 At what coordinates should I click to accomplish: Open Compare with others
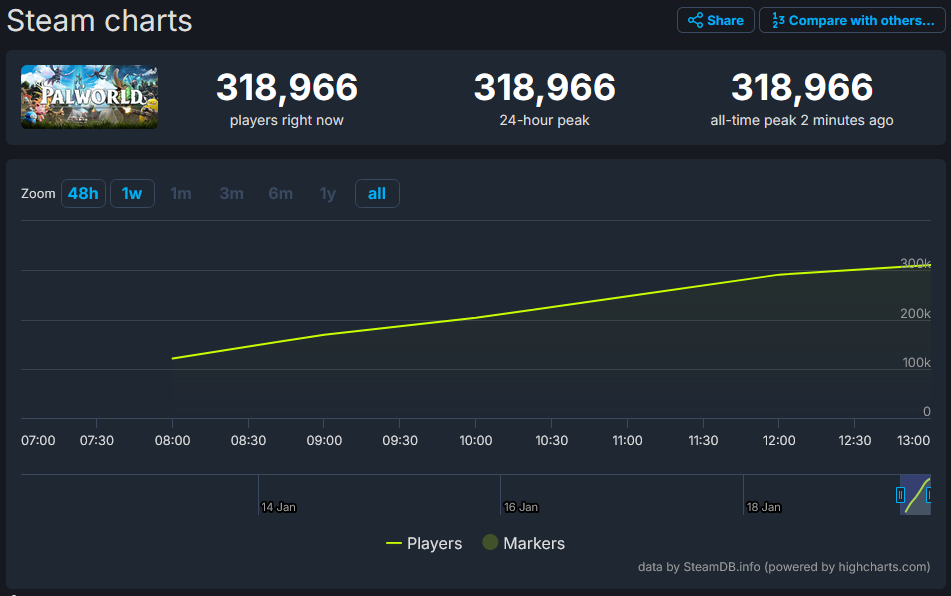coord(861,20)
